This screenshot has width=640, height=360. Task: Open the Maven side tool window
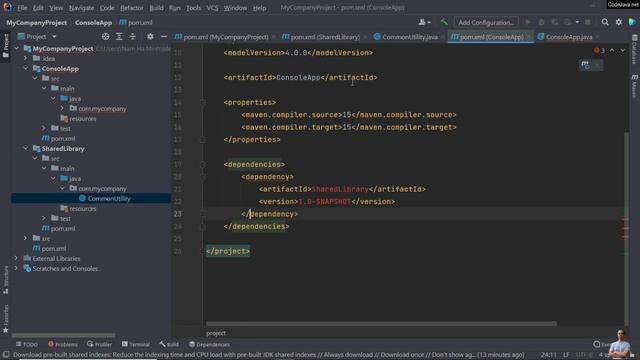[634, 86]
